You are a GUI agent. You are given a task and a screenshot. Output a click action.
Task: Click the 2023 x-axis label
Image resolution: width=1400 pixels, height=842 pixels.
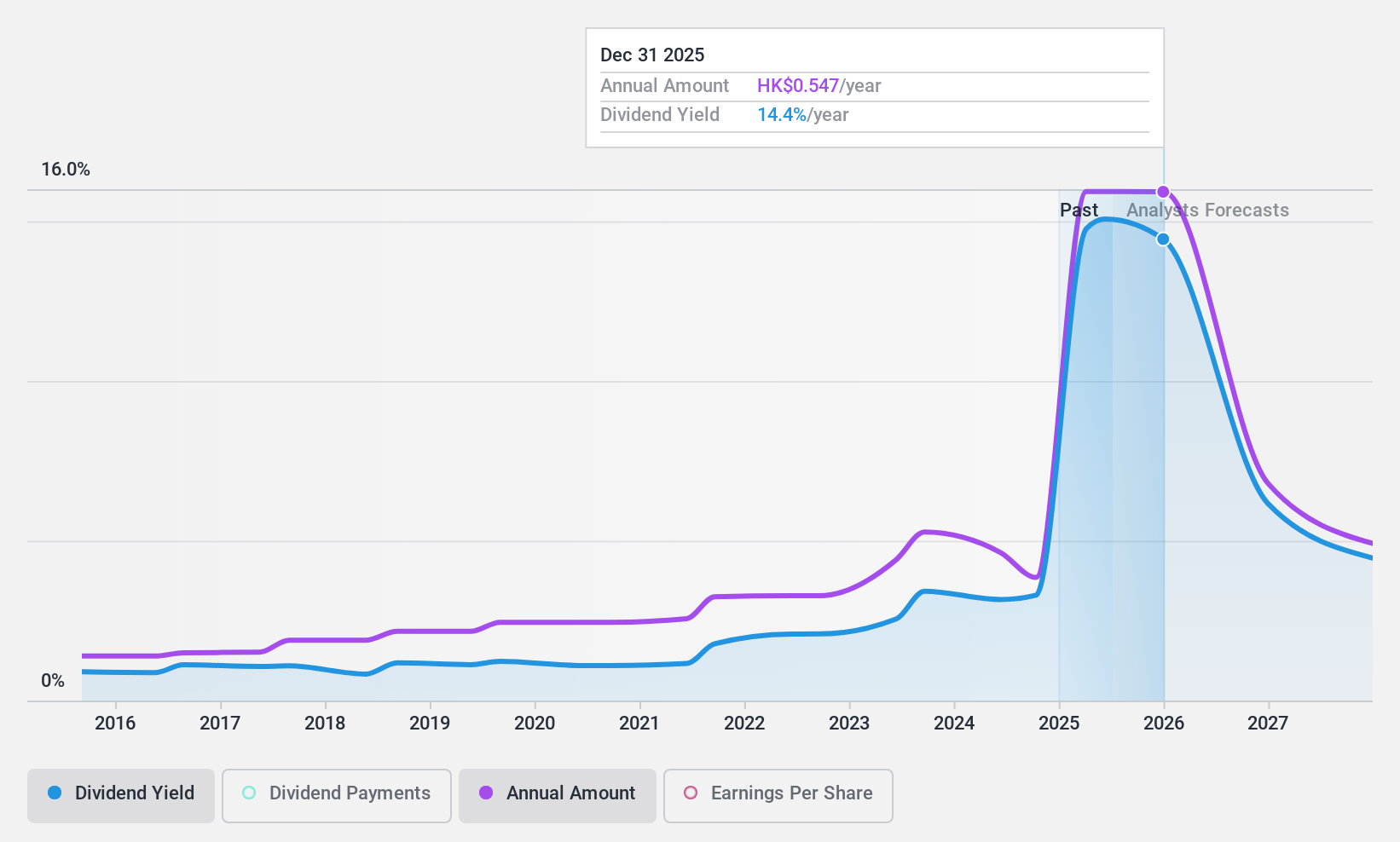point(849,724)
